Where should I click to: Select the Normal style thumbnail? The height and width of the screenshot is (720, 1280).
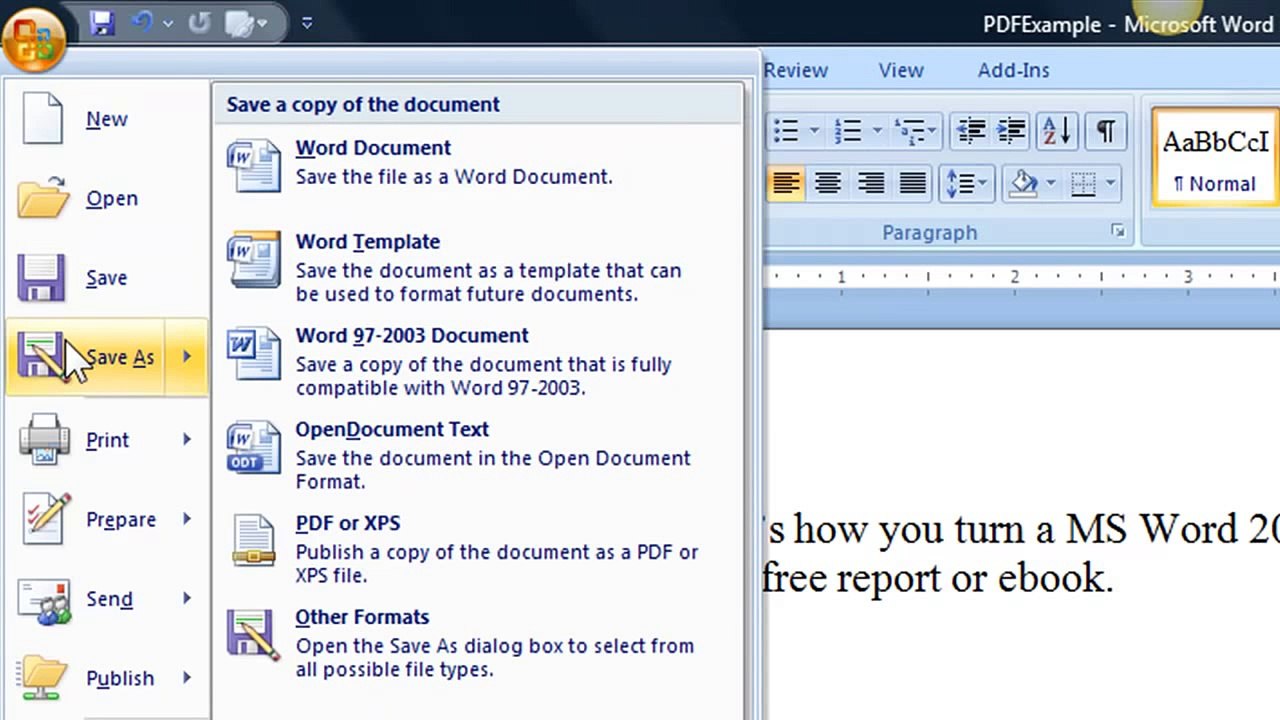(1215, 158)
